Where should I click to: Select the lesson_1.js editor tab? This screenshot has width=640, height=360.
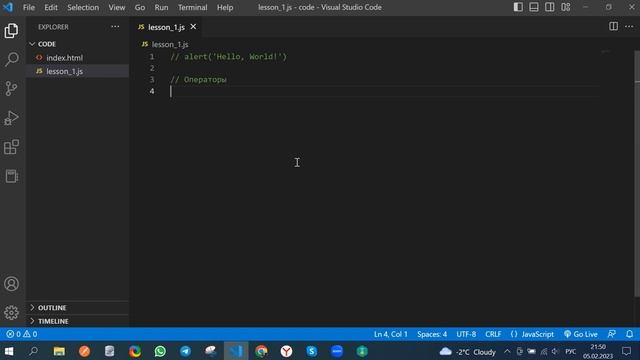pos(167,27)
